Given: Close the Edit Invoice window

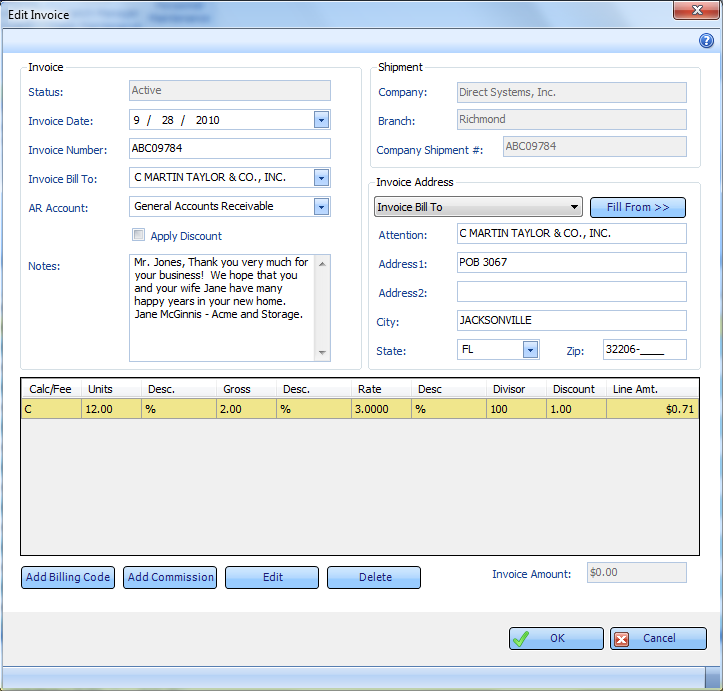Looking at the screenshot, I should click(x=690, y=11).
